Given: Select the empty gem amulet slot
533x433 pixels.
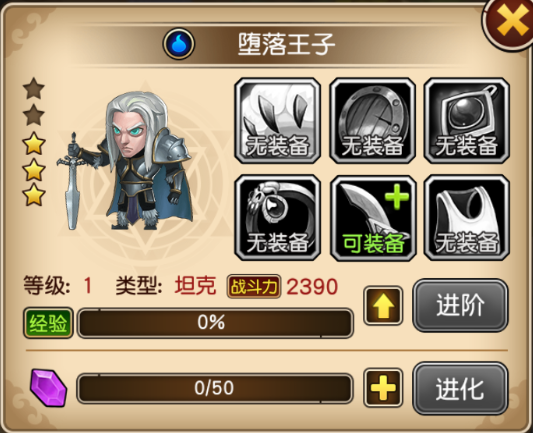Looking at the screenshot, I should click(467, 121).
